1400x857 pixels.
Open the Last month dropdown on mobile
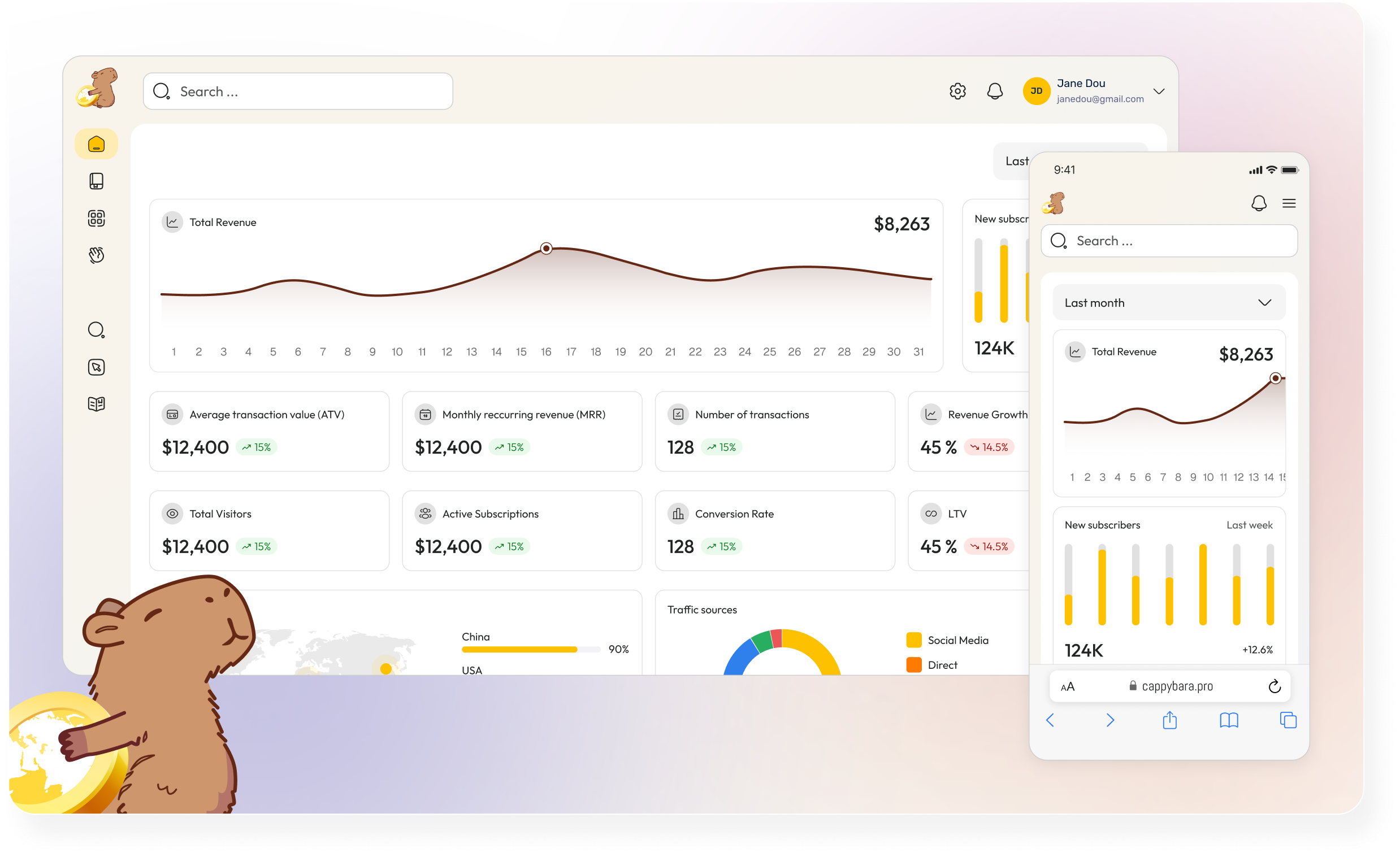click(1168, 302)
